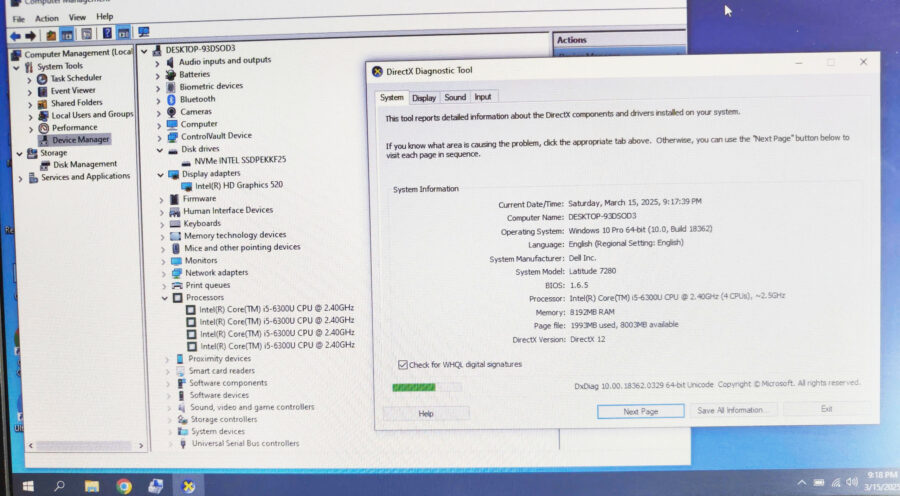Viewport: 900px width, 496px height.
Task: Click the left tree horizontal scrollbar
Action: click(84, 445)
